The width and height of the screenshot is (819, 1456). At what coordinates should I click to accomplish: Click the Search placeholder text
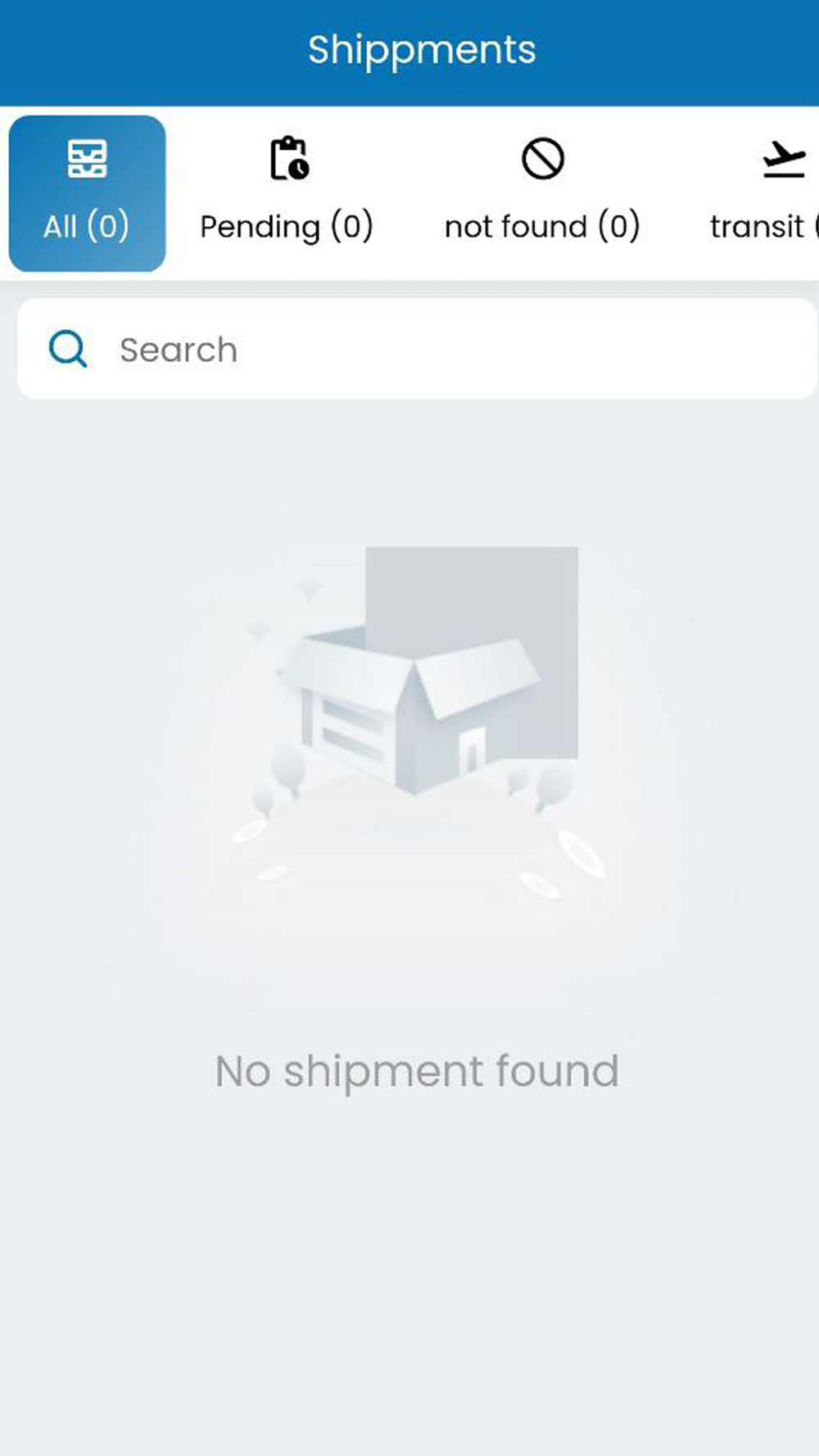click(179, 350)
